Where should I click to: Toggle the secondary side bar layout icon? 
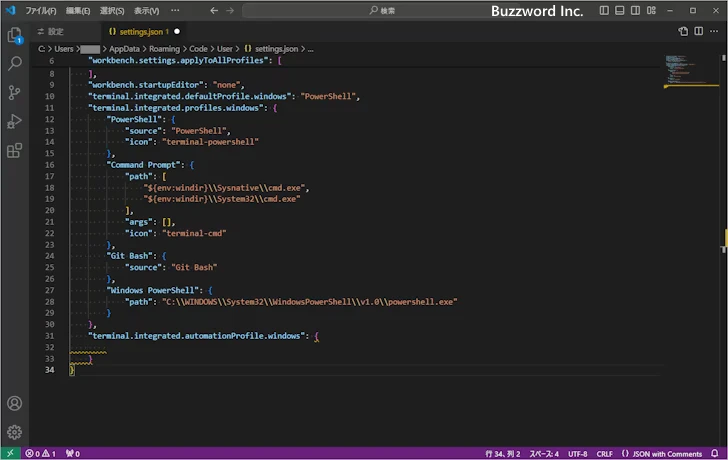[636, 10]
